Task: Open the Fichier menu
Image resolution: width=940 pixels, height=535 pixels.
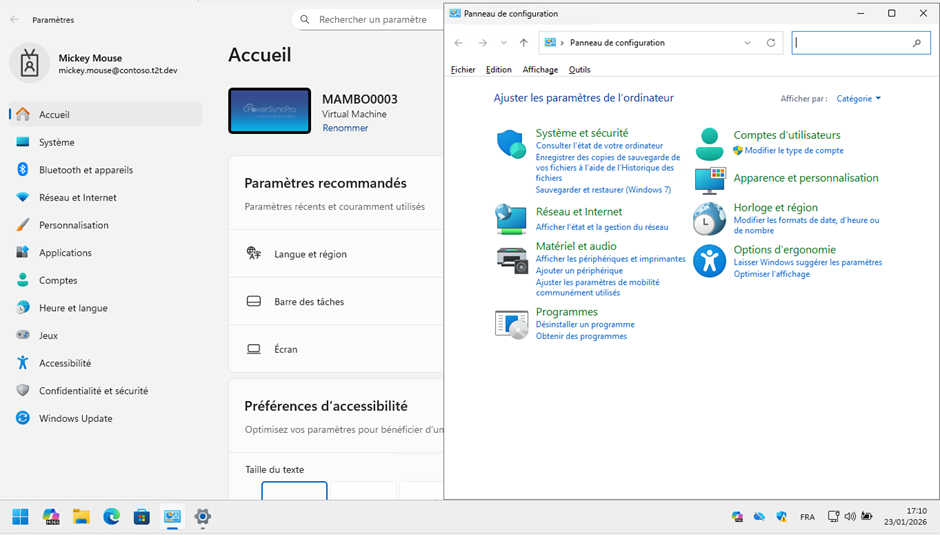Action: (x=463, y=70)
